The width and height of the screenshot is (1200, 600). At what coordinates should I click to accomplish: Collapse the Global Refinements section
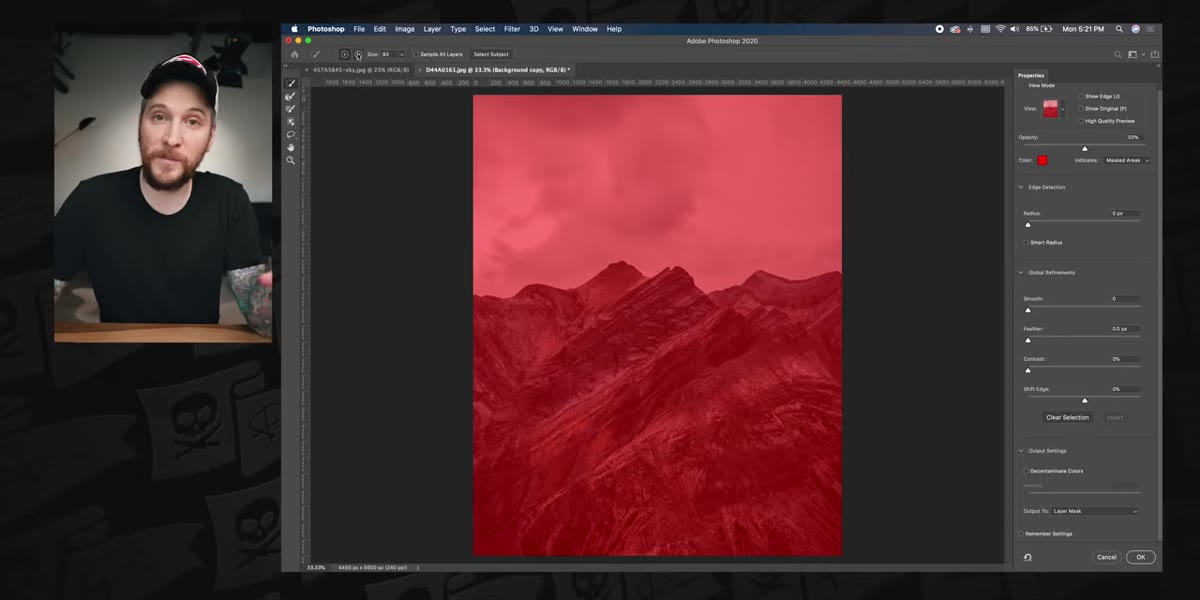pyautogui.click(x=1021, y=272)
